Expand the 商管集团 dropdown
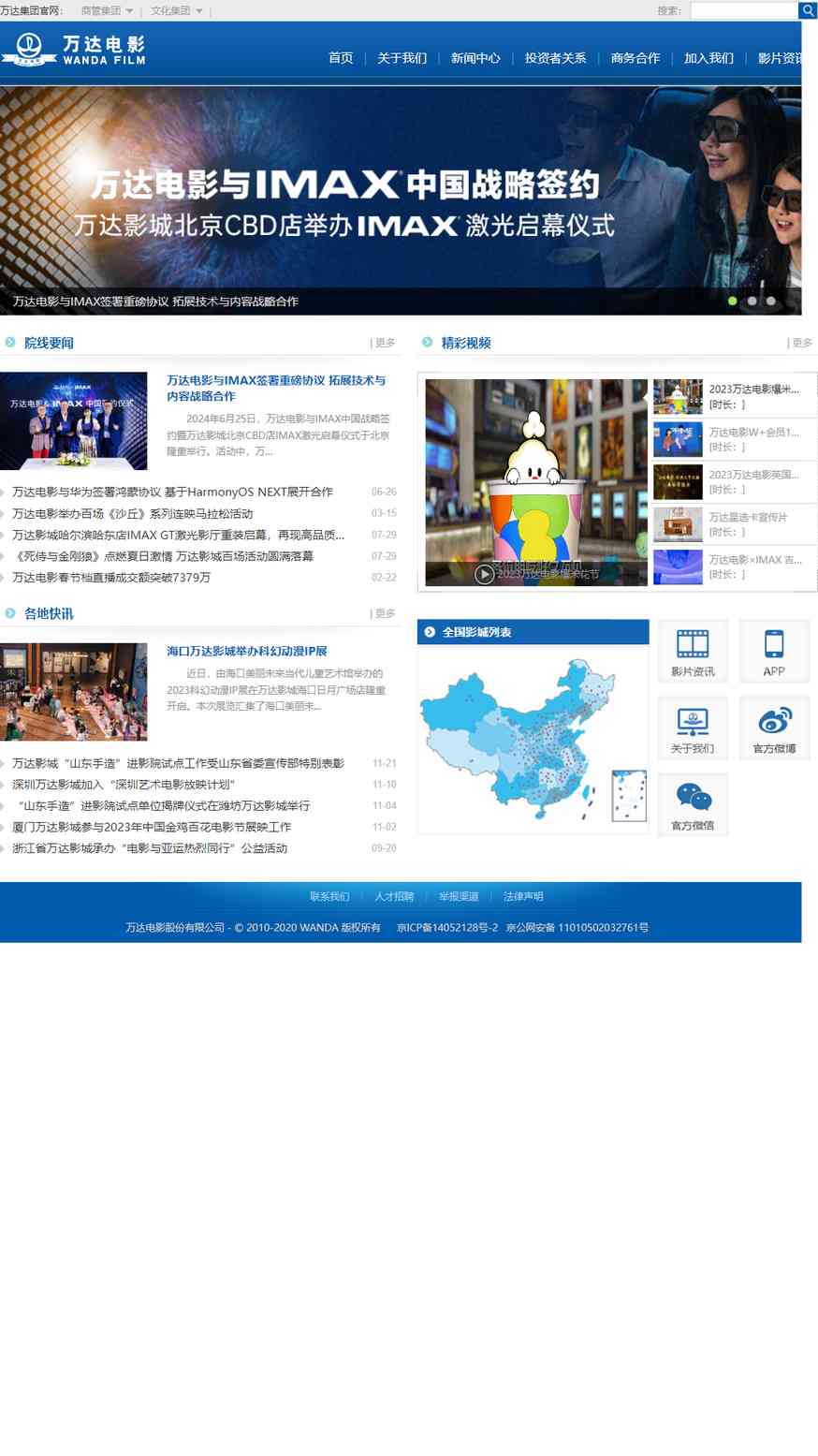This screenshot has height=1456, width=818. click(x=107, y=11)
